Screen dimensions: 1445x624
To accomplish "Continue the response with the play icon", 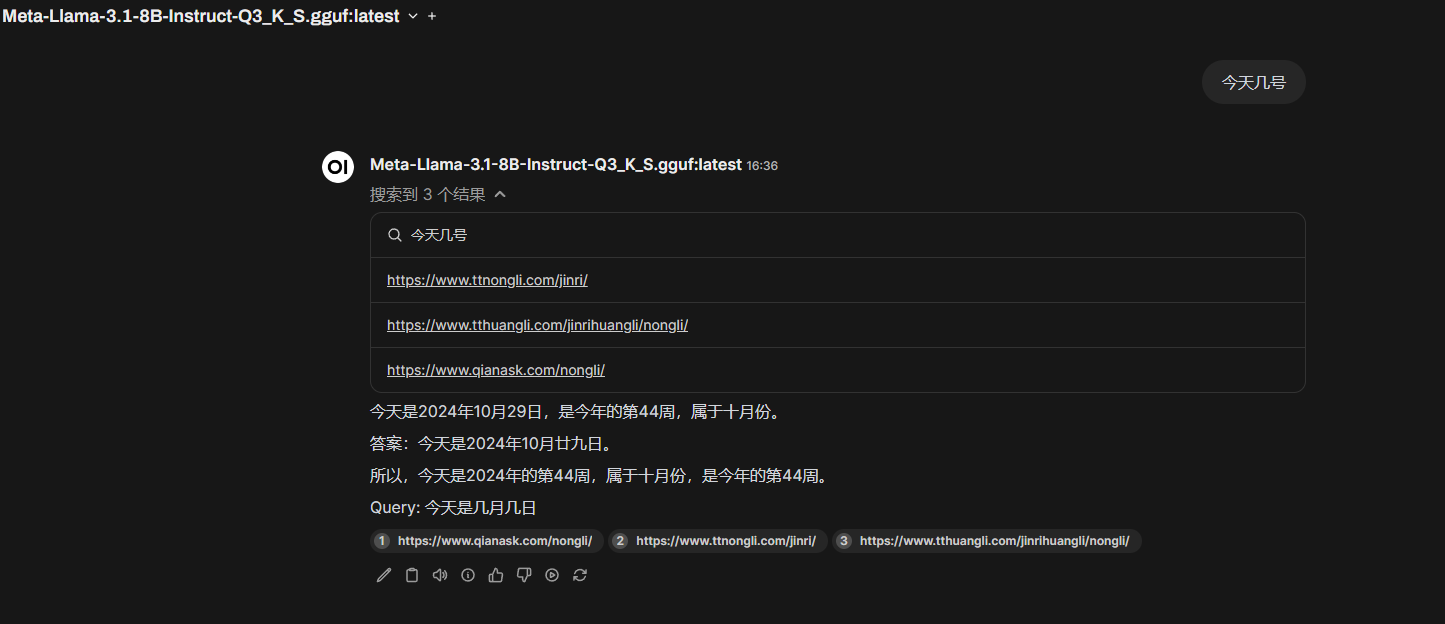I will tap(551, 575).
